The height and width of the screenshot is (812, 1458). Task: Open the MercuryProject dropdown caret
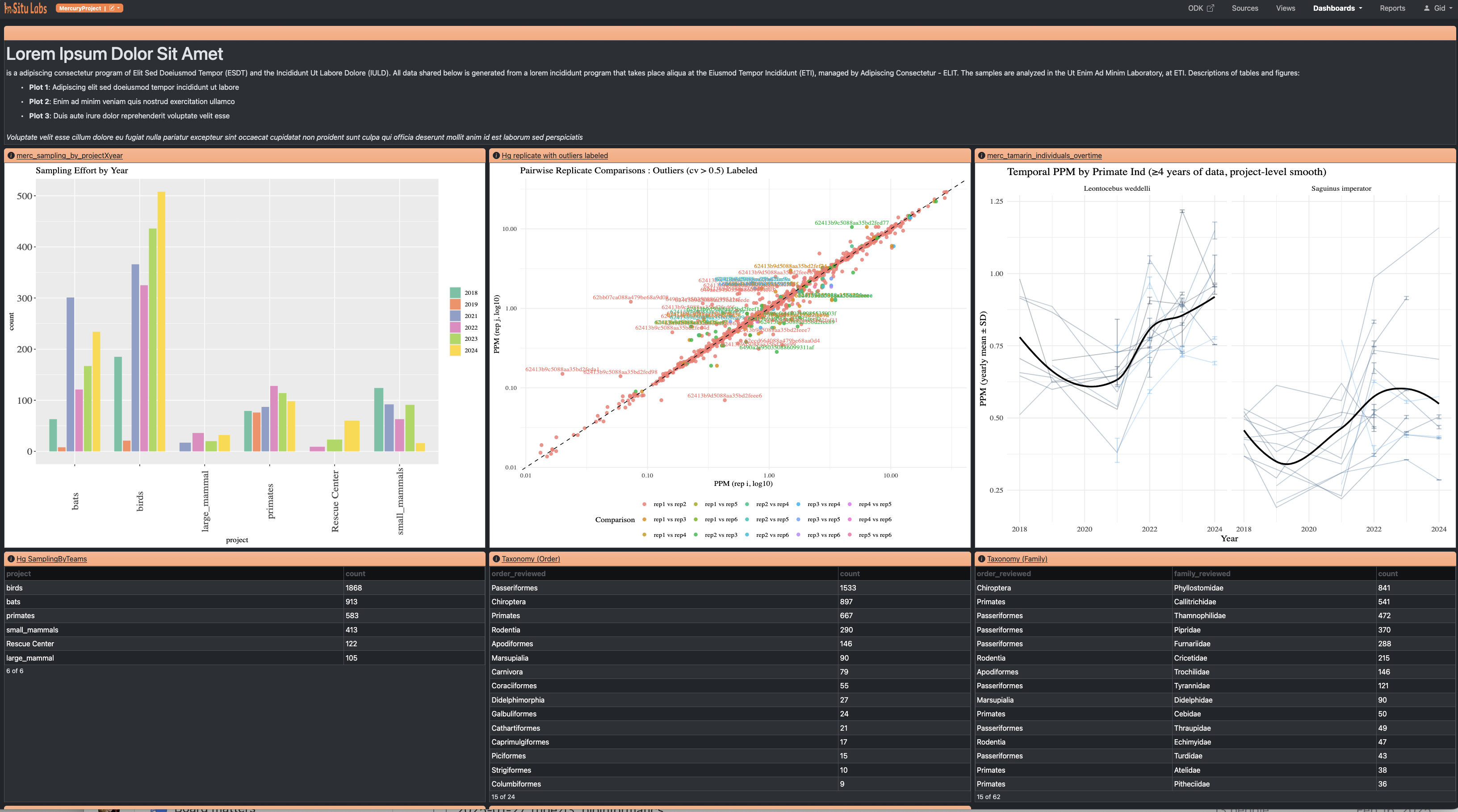[118, 8]
